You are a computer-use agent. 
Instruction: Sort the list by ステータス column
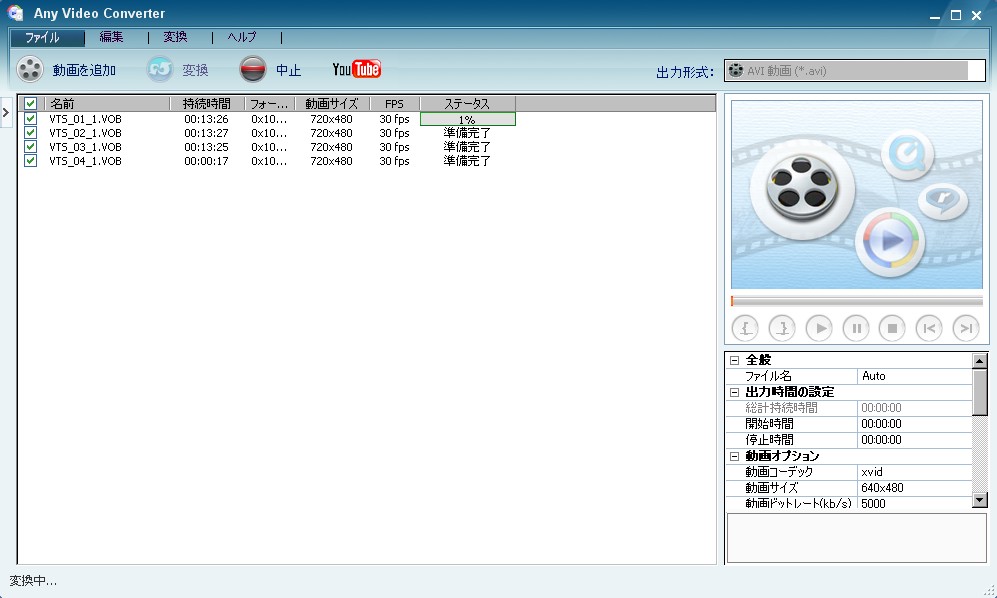click(x=467, y=103)
